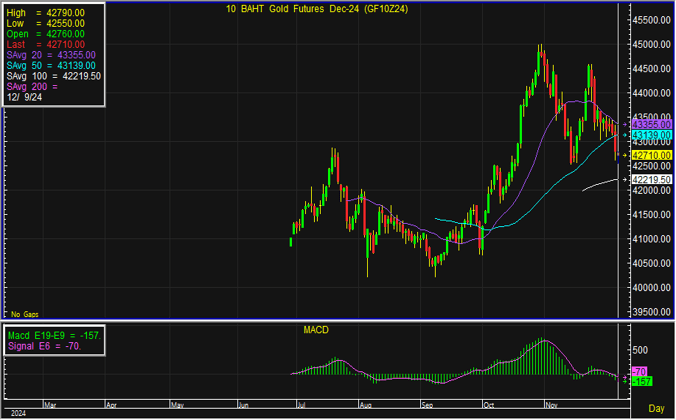Click the Oct label on the time axis

click(x=488, y=407)
